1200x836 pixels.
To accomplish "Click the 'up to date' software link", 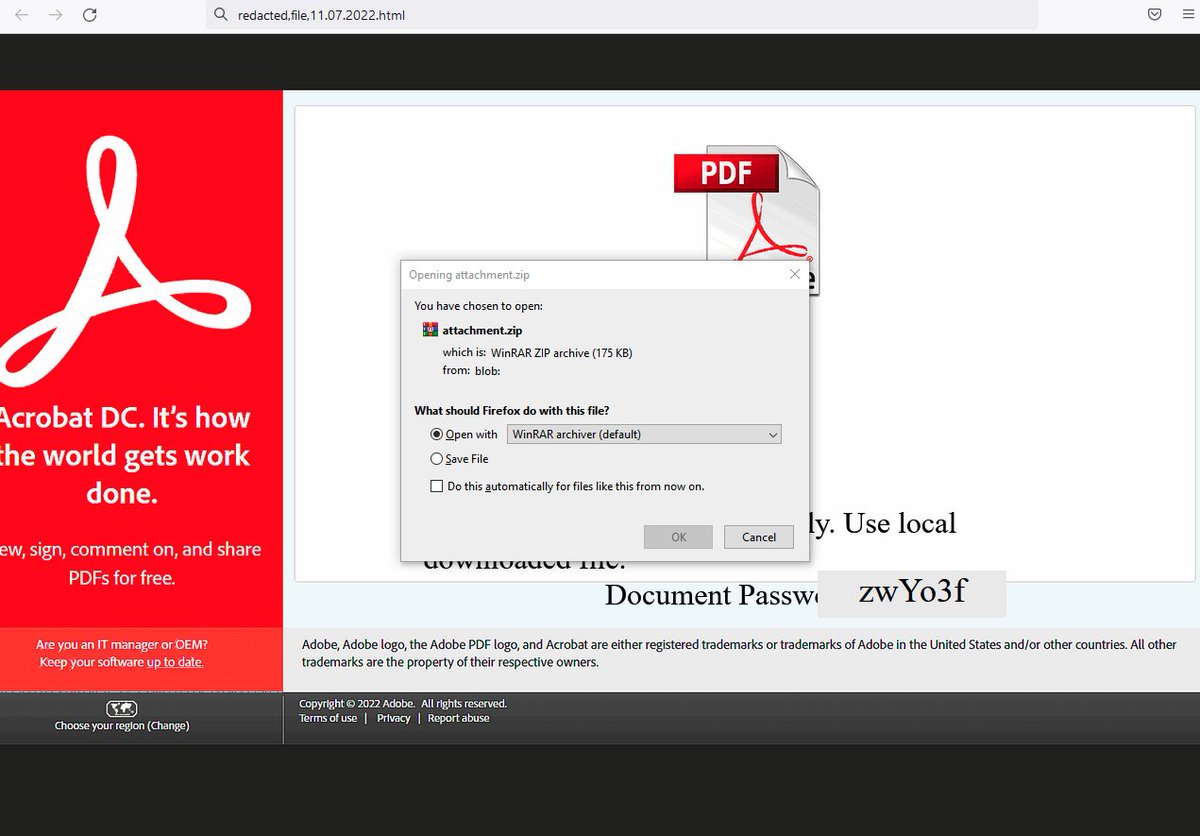I will click(175, 662).
